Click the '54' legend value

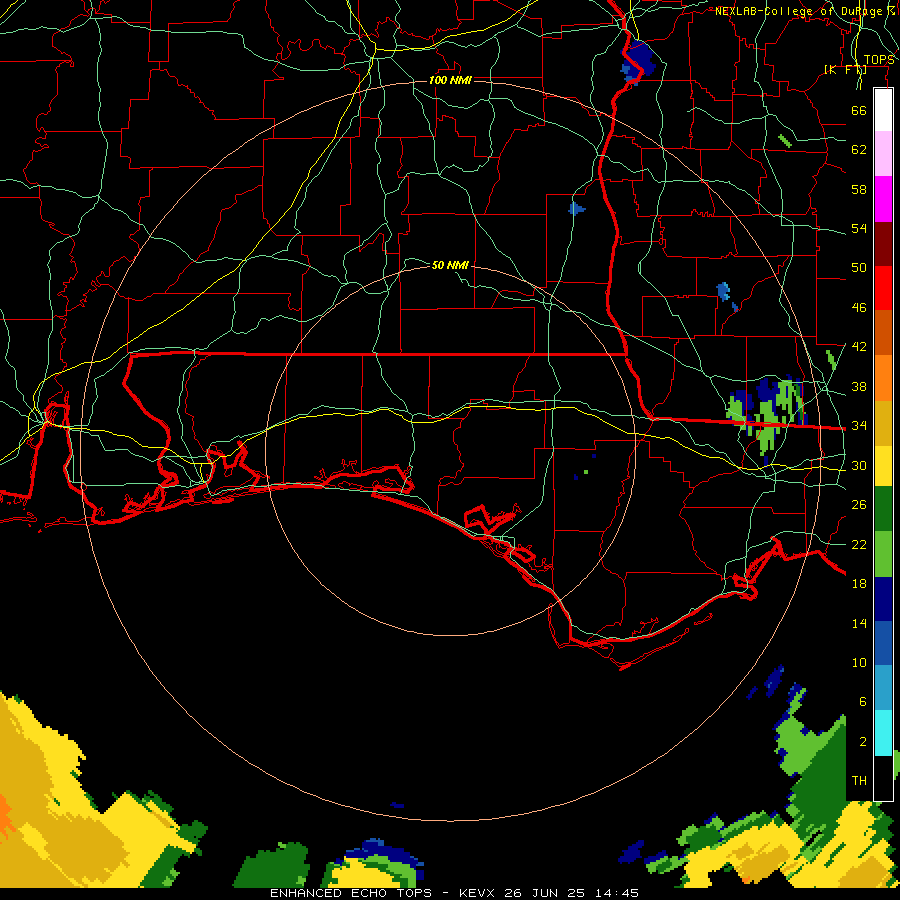point(859,228)
